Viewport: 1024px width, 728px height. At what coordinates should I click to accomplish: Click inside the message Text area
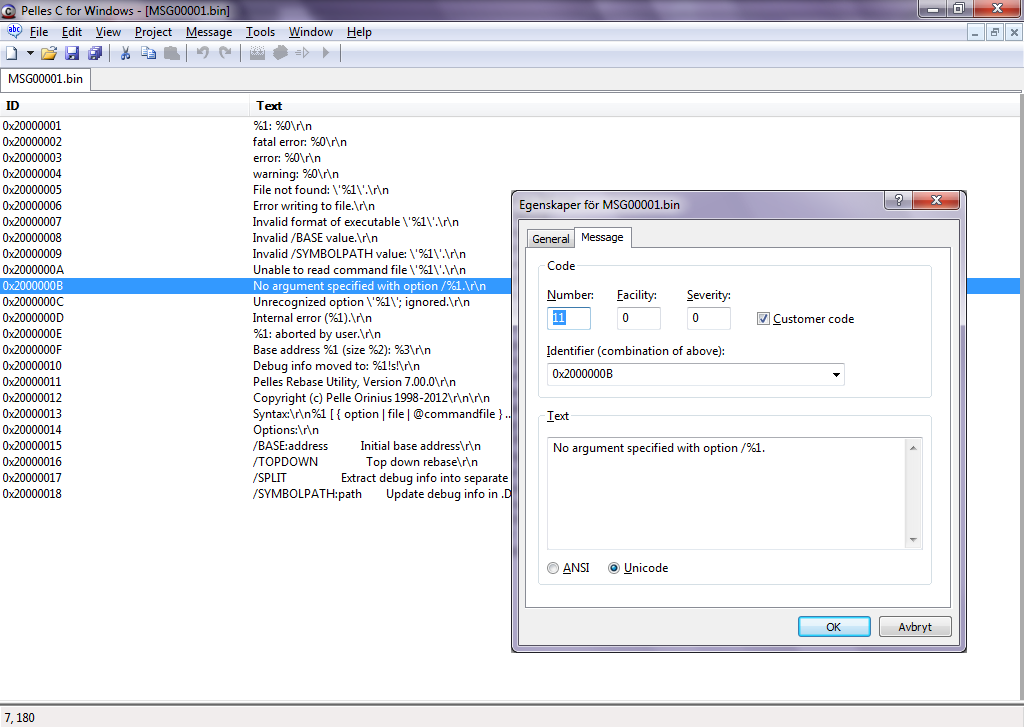pyautogui.click(x=726, y=494)
